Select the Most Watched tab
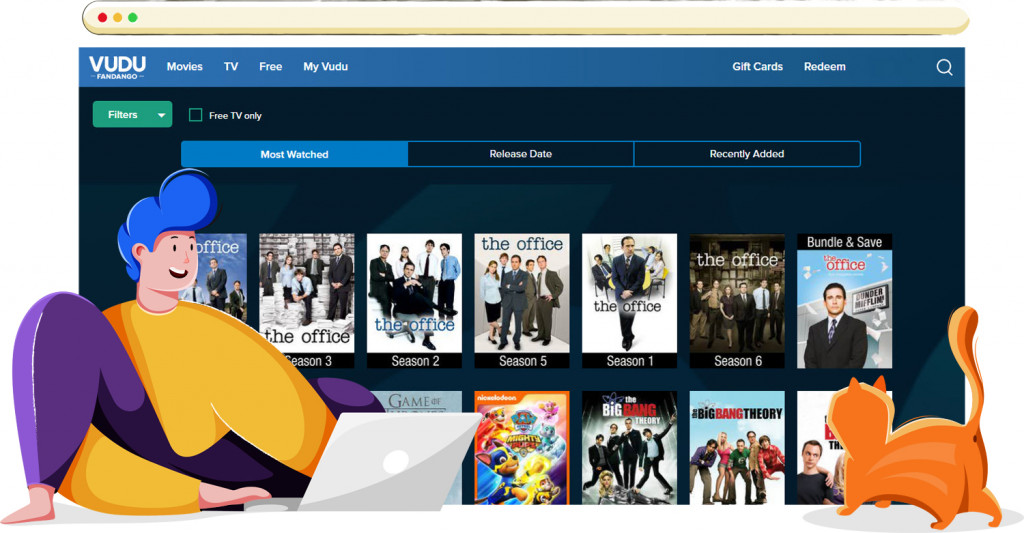 point(295,154)
